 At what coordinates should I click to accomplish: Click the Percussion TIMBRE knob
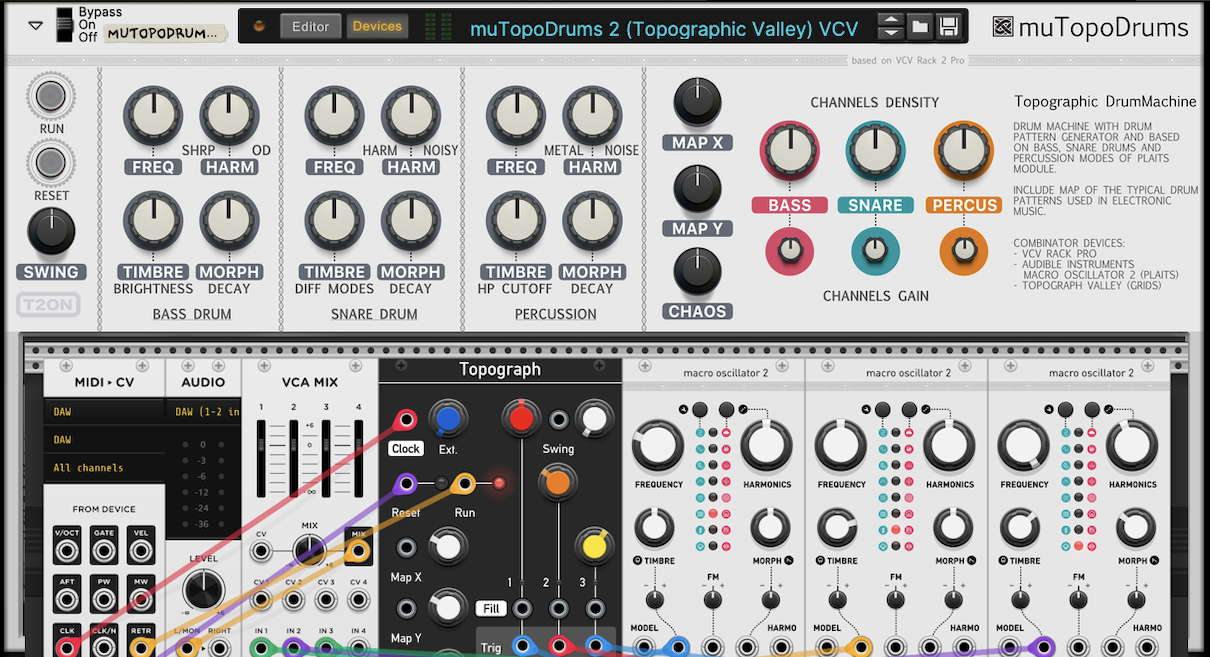click(x=516, y=222)
